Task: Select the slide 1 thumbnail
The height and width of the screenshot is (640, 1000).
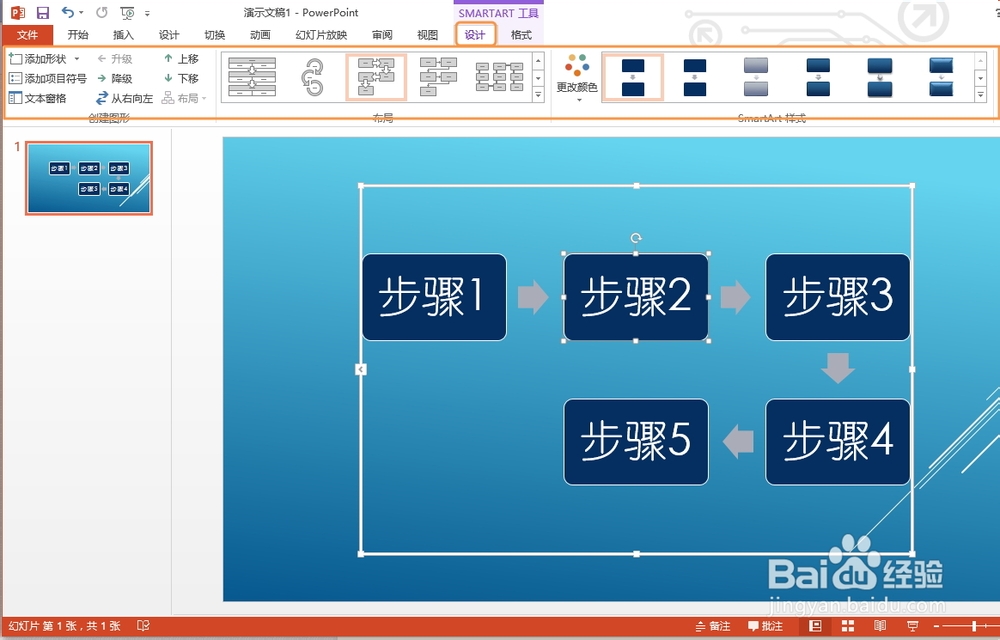Action: coord(89,178)
